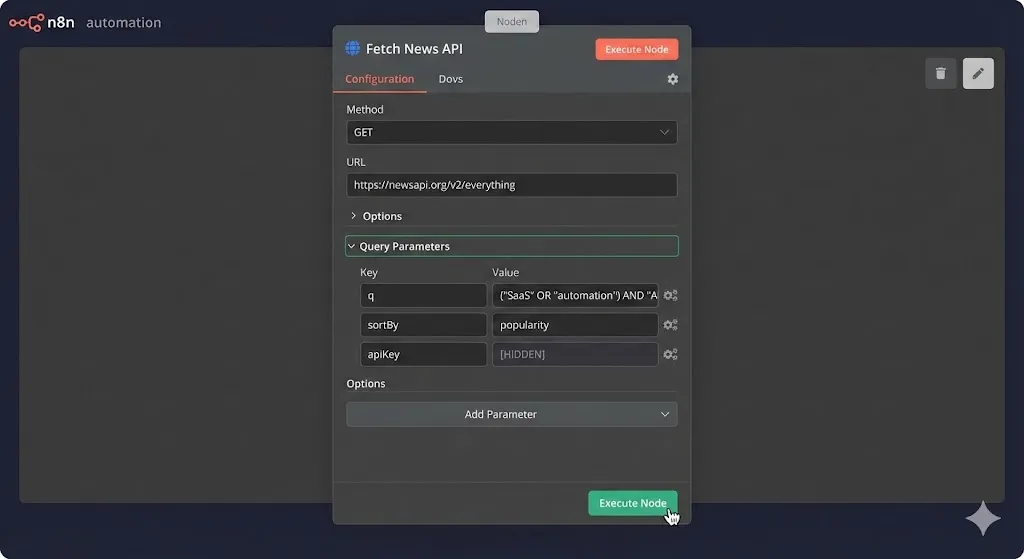The height and width of the screenshot is (559, 1024).
Task: Click the n8n logo icon
Action: point(26,23)
